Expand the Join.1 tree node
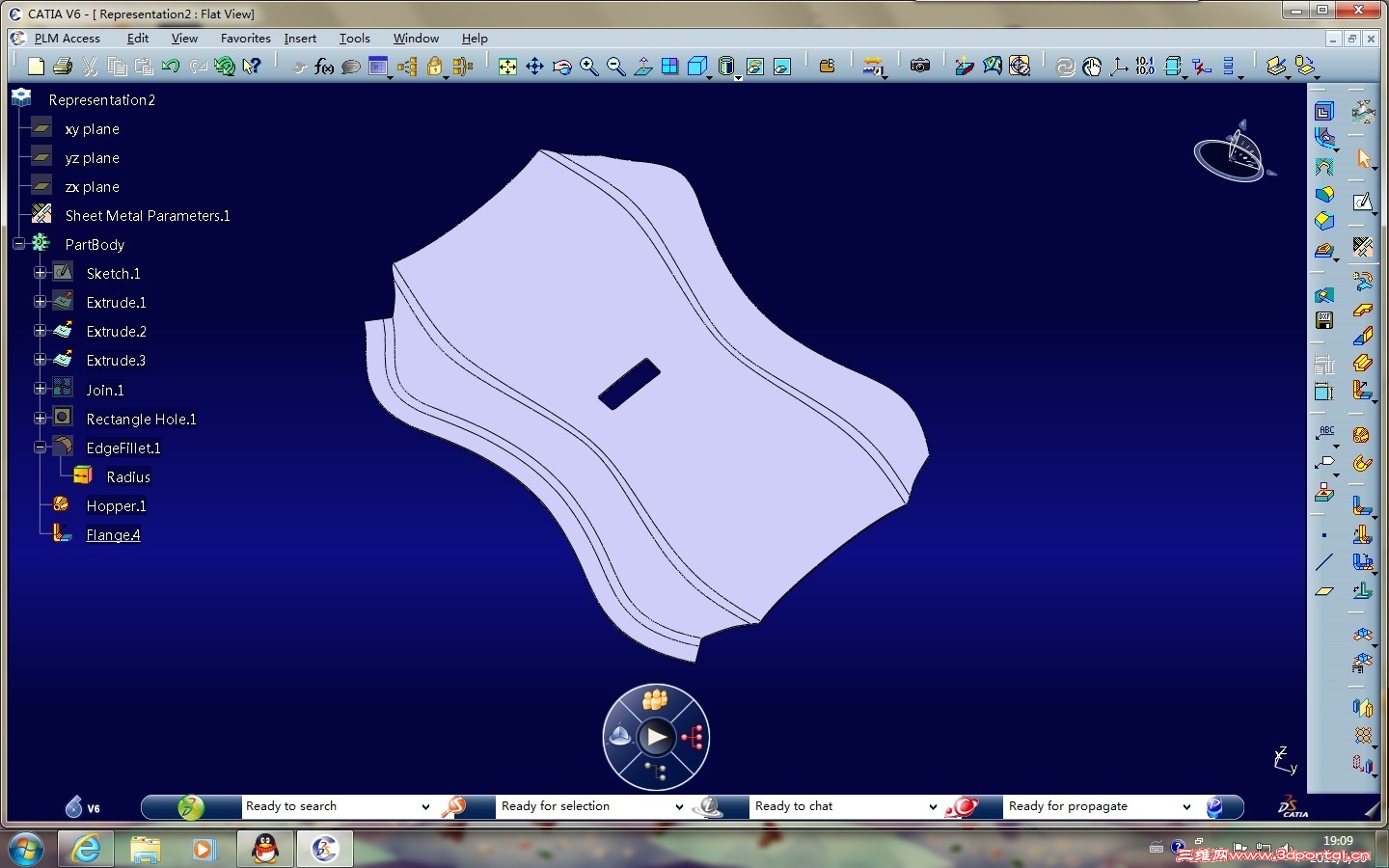Image resolution: width=1389 pixels, height=868 pixels. 40,389
